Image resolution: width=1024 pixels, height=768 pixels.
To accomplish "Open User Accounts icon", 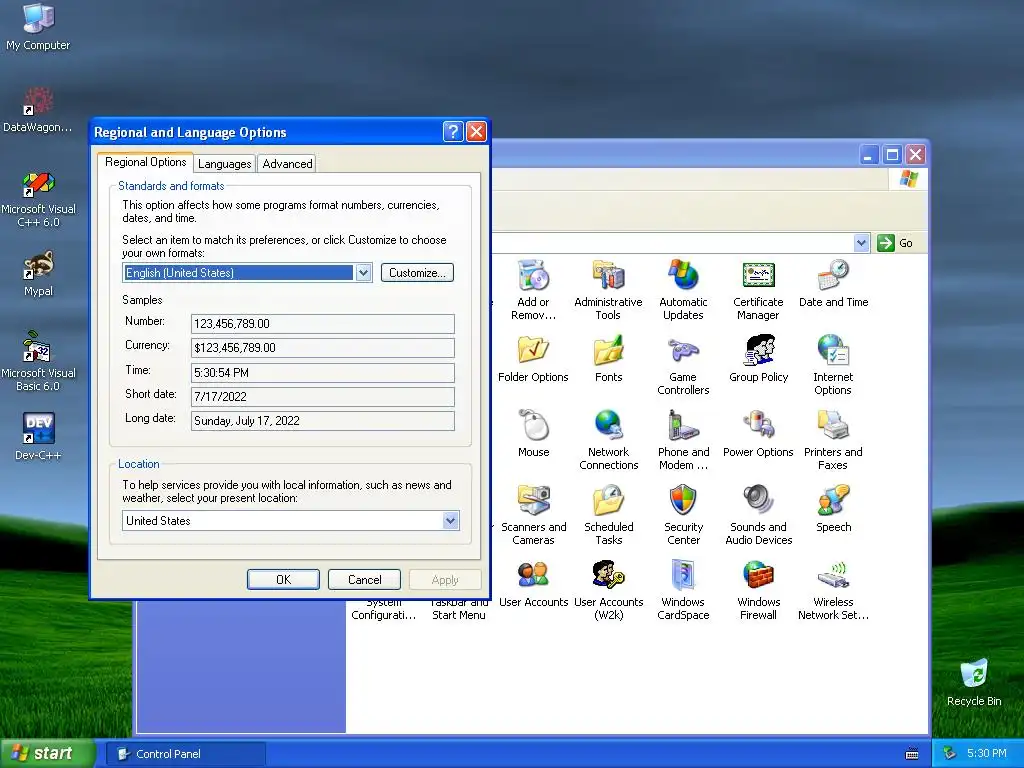I will coord(534,584).
